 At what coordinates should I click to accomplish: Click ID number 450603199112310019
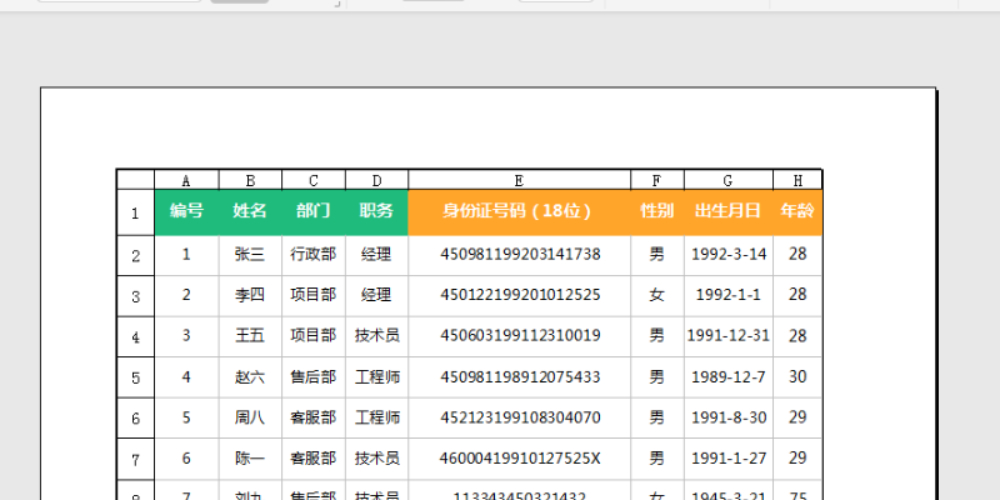(520, 336)
